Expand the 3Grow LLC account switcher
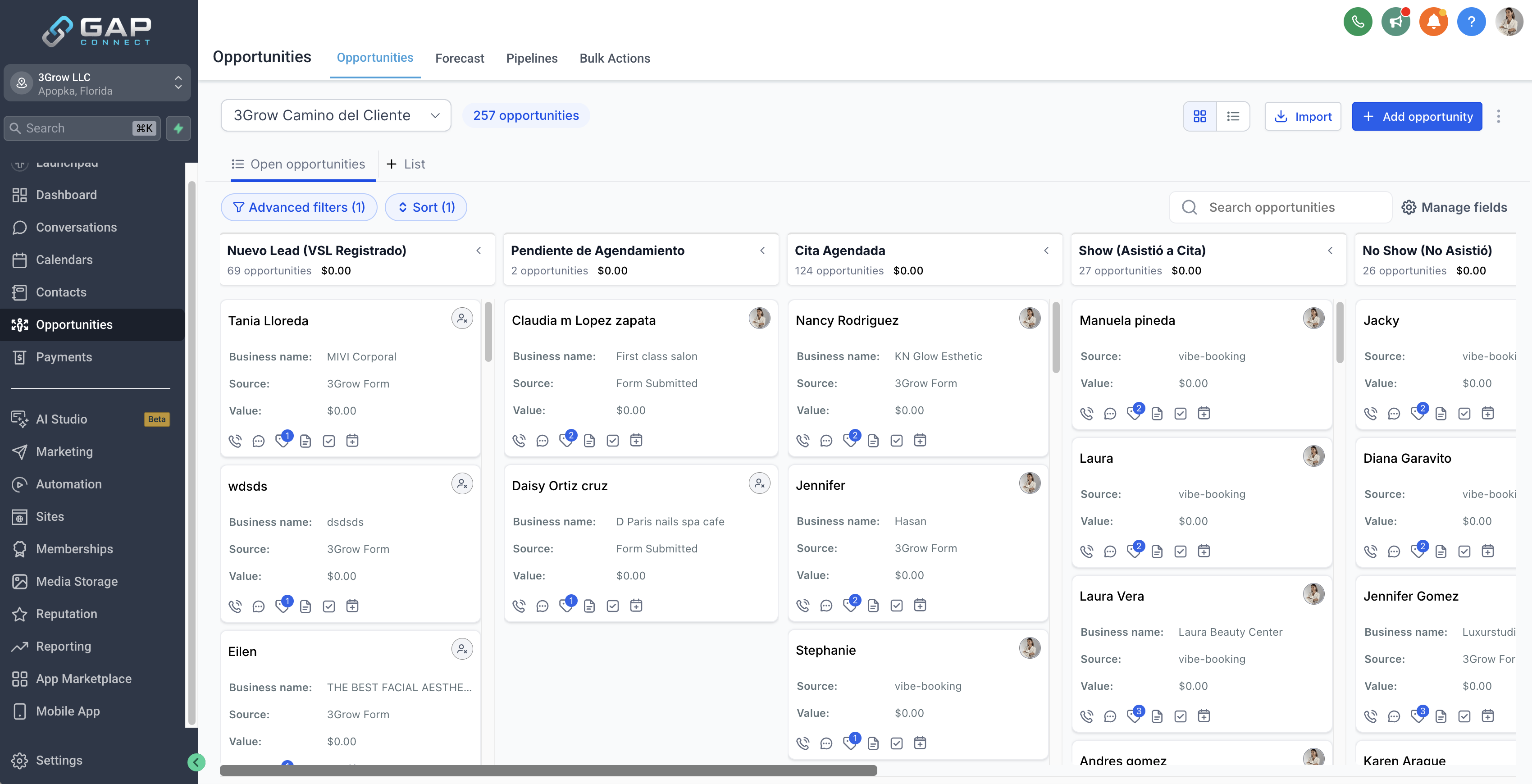Screen dimensions: 1532x784 point(97,83)
